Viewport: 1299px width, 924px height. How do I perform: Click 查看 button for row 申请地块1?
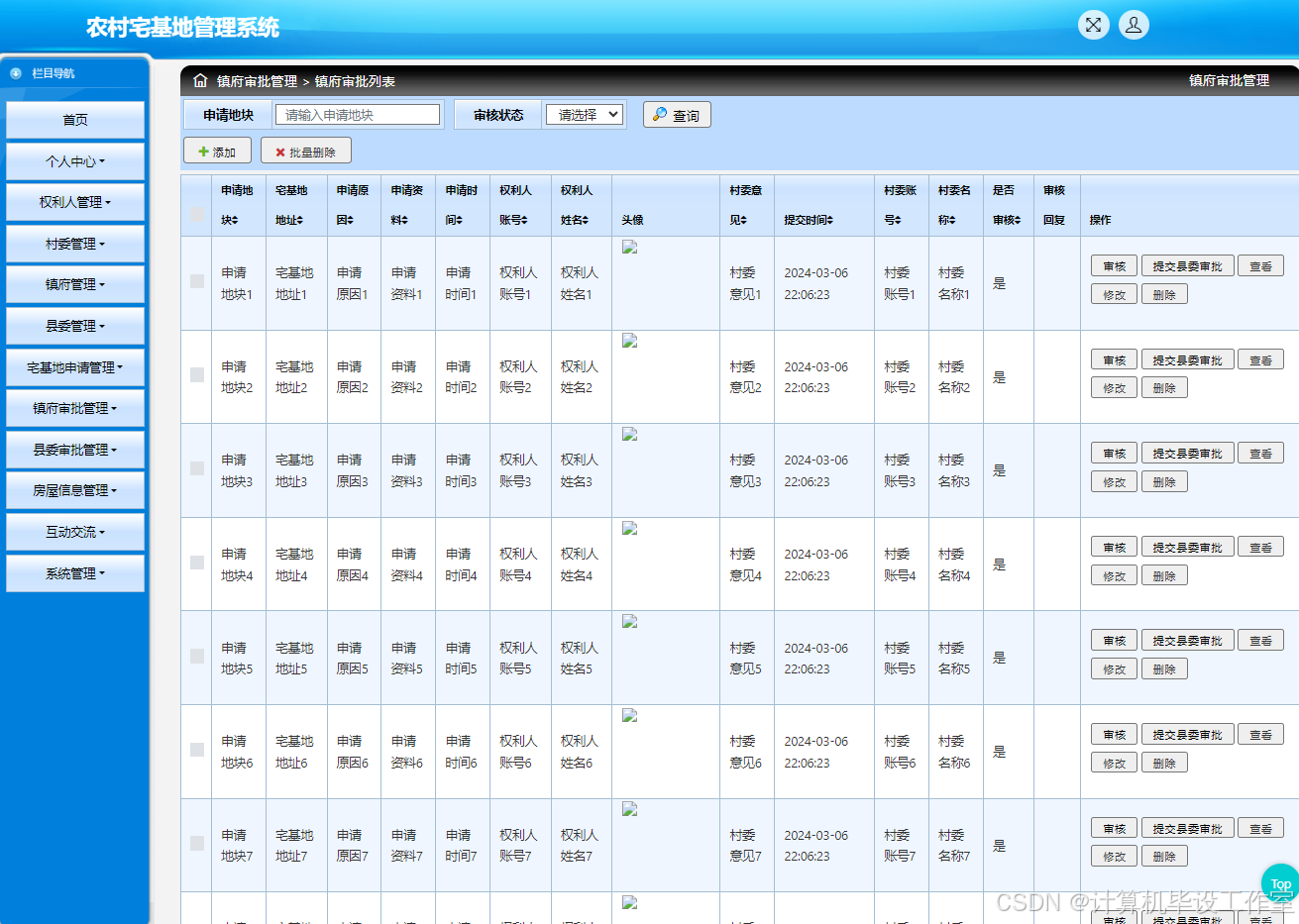pyautogui.click(x=1261, y=265)
